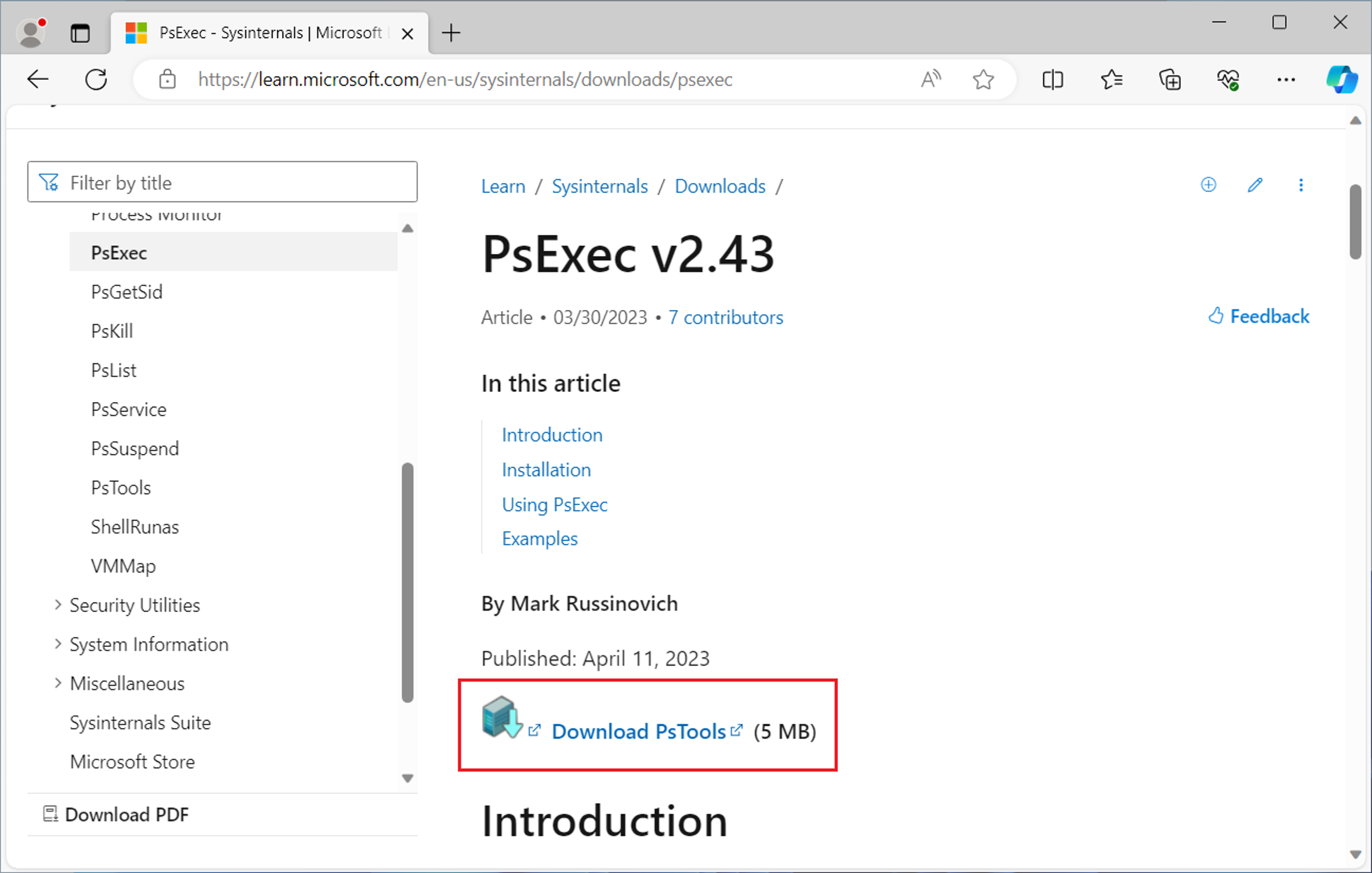The height and width of the screenshot is (873, 1372).
Task: Open tab actions menu icon
Action: pyautogui.click(x=80, y=33)
